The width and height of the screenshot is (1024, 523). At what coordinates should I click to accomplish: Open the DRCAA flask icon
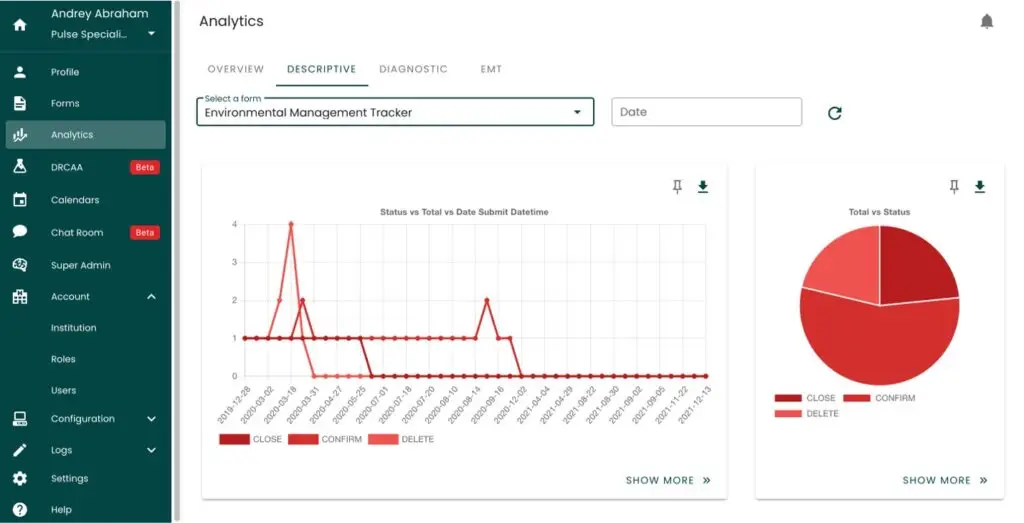point(19,167)
